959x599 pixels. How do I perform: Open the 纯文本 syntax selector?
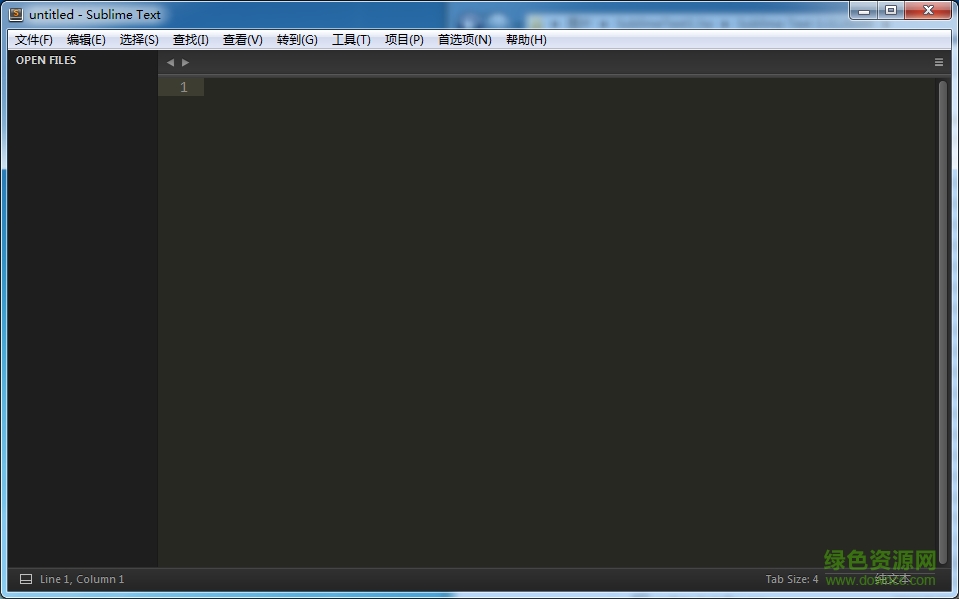(x=893, y=578)
